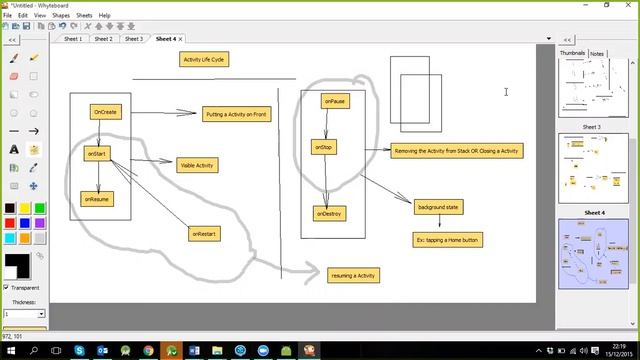Select the Ellipse shape tool
Image resolution: width=640 pixels, height=360 pixels.
click(x=33, y=95)
